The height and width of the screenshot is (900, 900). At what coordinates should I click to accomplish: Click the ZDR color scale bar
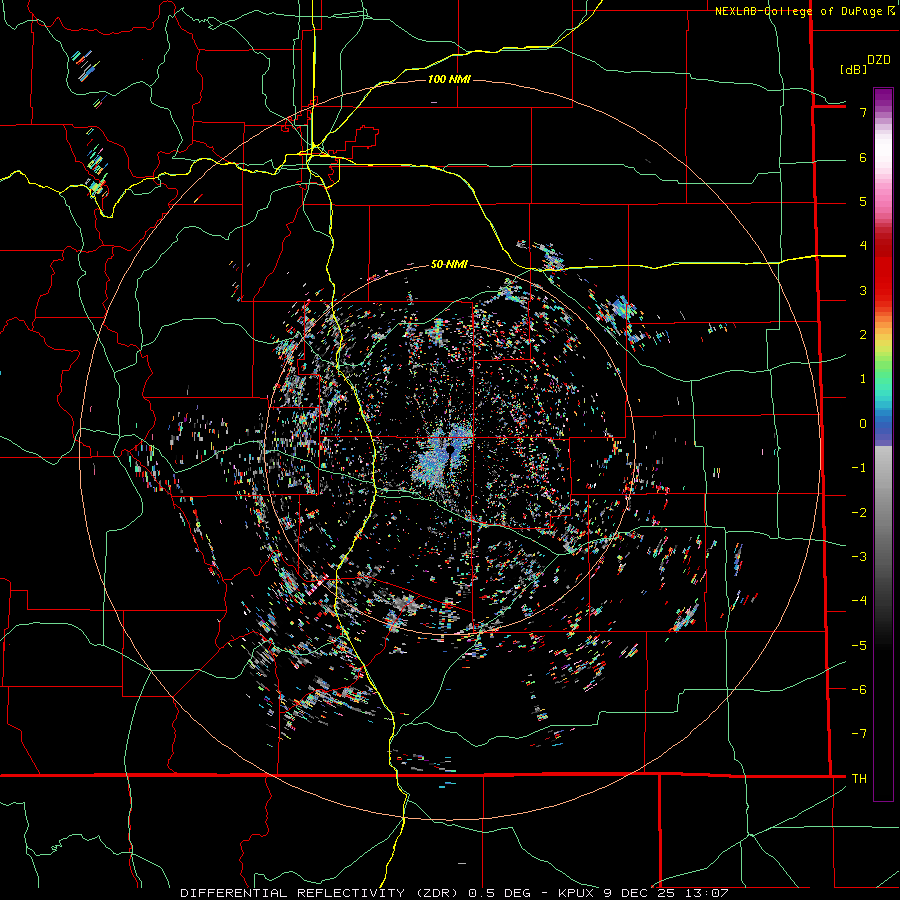883,444
